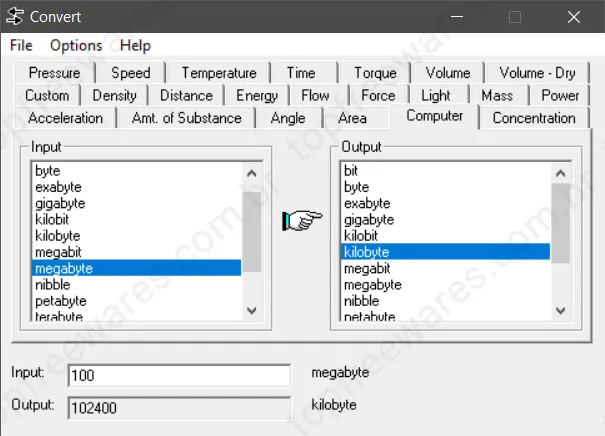Choose megabit in the Input list
The width and height of the screenshot is (605, 436).
click(x=137, y=252)
